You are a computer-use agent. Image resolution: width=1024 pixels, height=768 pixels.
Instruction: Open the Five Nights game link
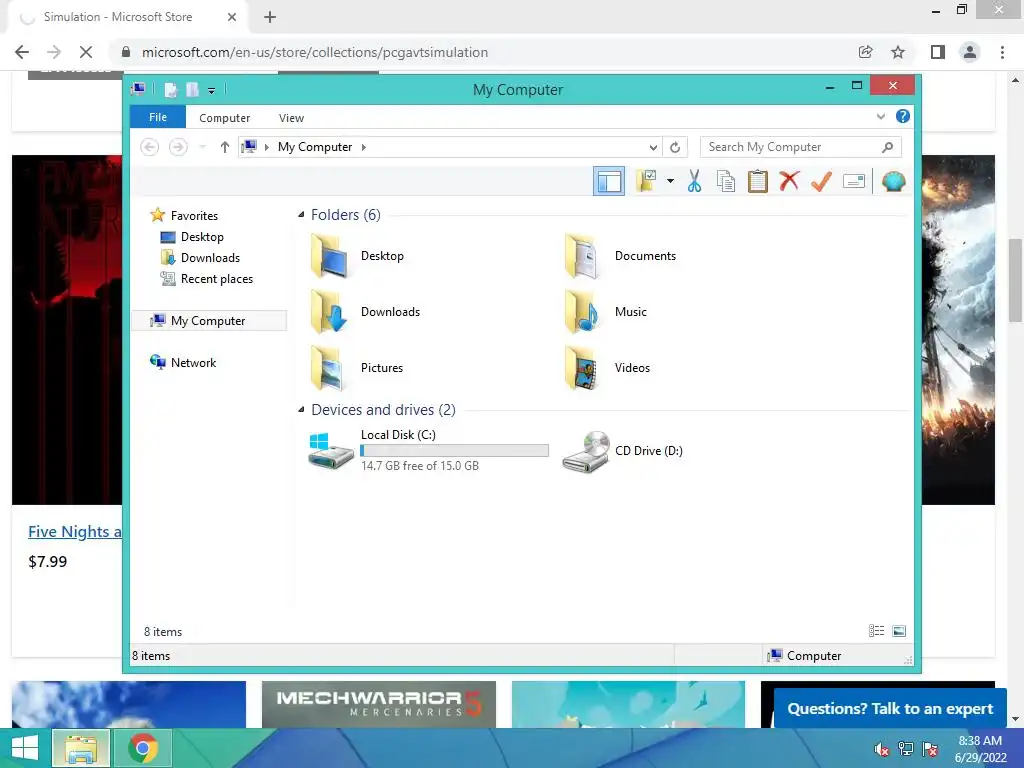(x=74, y=532)
